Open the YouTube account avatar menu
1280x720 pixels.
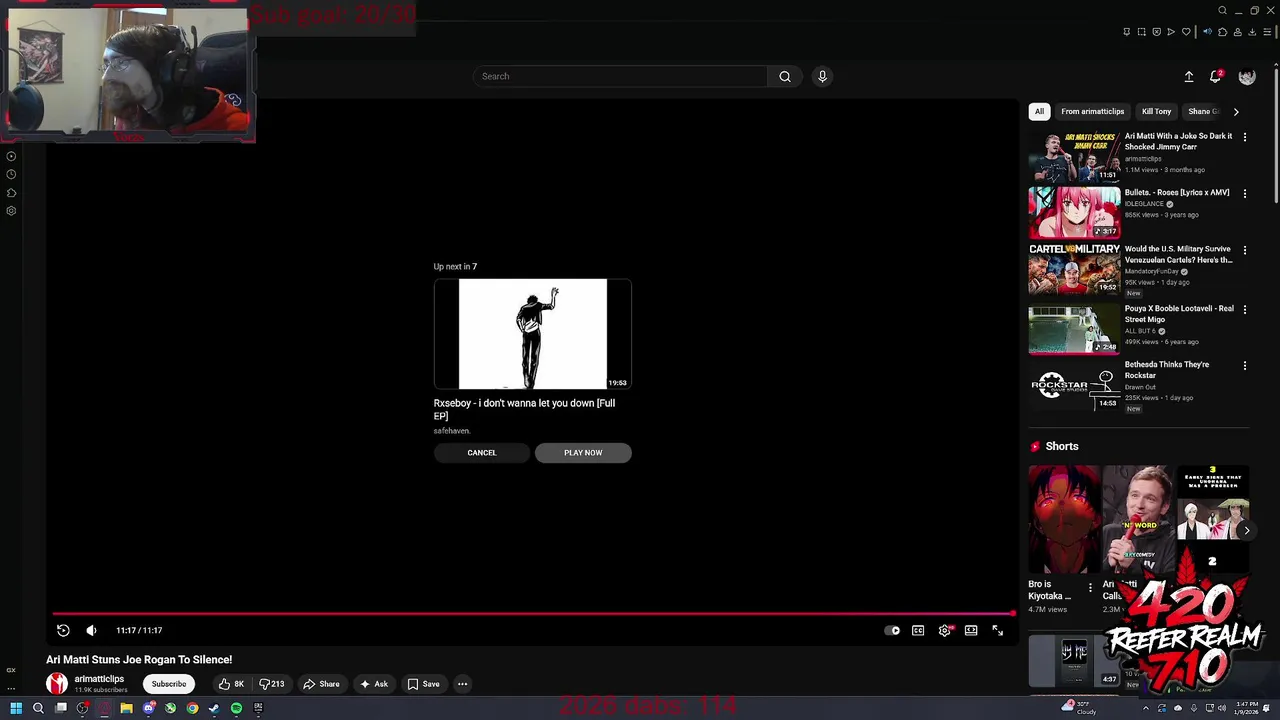1247,76
